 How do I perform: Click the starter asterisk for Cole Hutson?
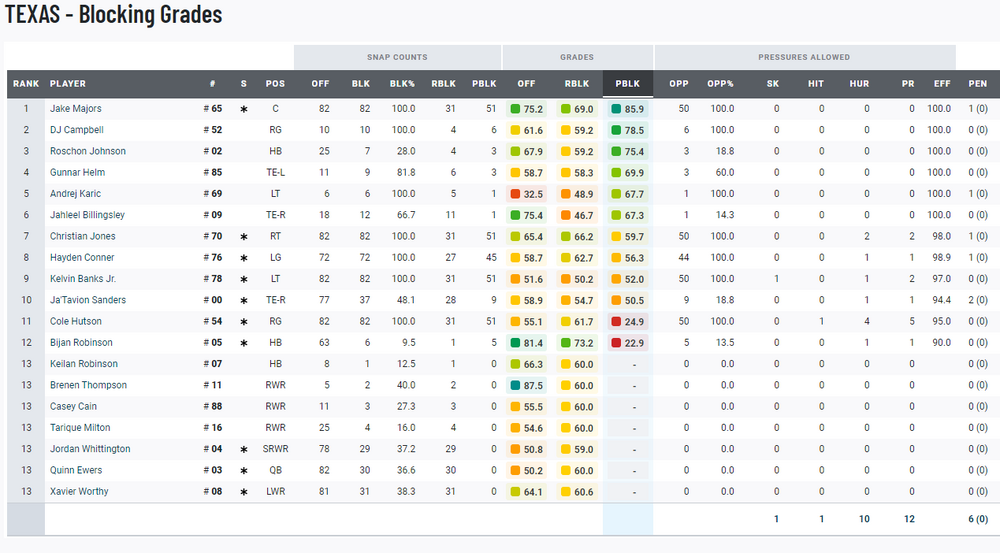[243, 322]
